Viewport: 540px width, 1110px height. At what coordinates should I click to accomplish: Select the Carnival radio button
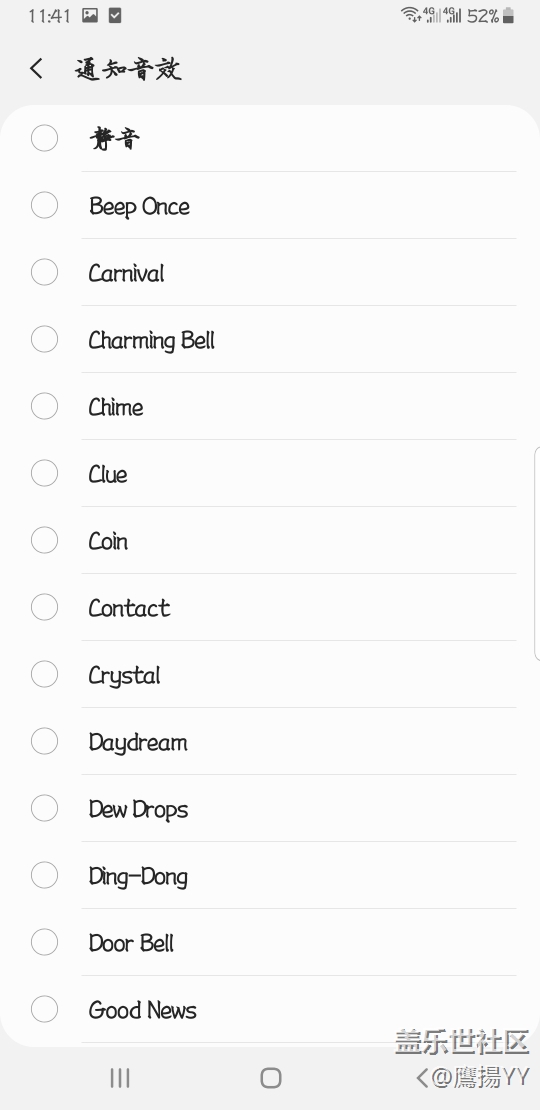[x=45, y=272]
